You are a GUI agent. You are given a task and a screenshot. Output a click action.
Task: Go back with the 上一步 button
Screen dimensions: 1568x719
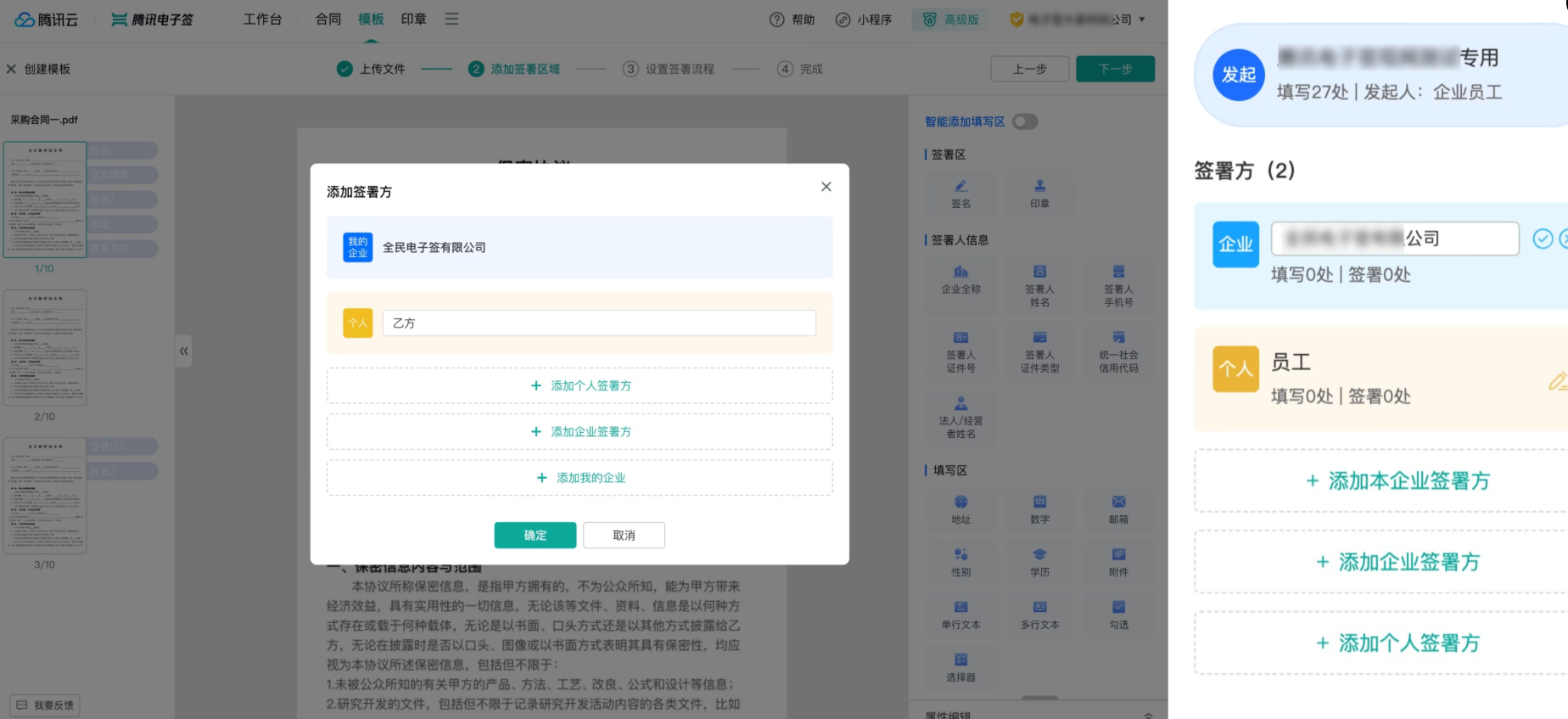point(1030,69)
